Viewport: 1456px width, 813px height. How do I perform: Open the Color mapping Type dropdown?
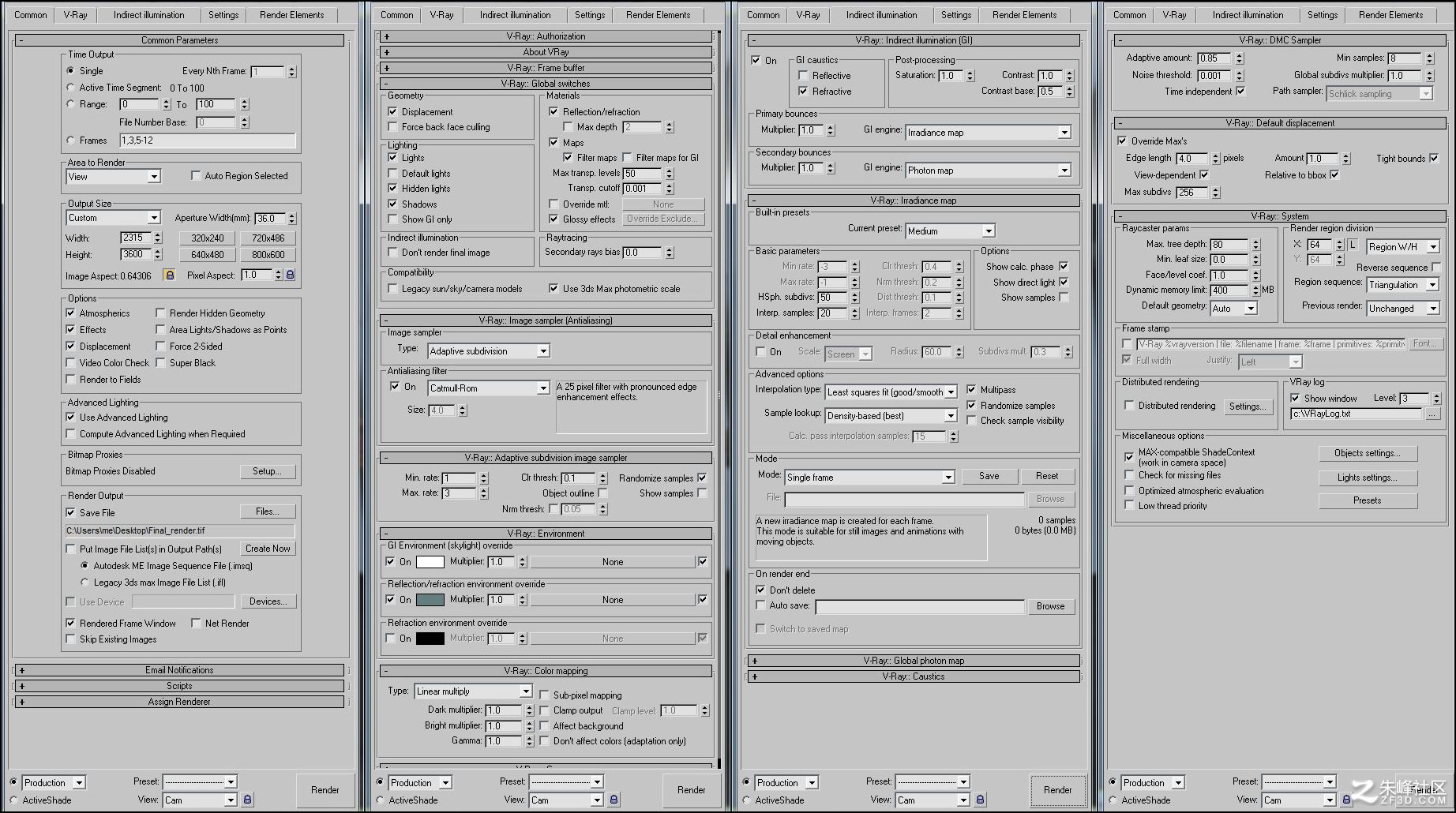474,691
